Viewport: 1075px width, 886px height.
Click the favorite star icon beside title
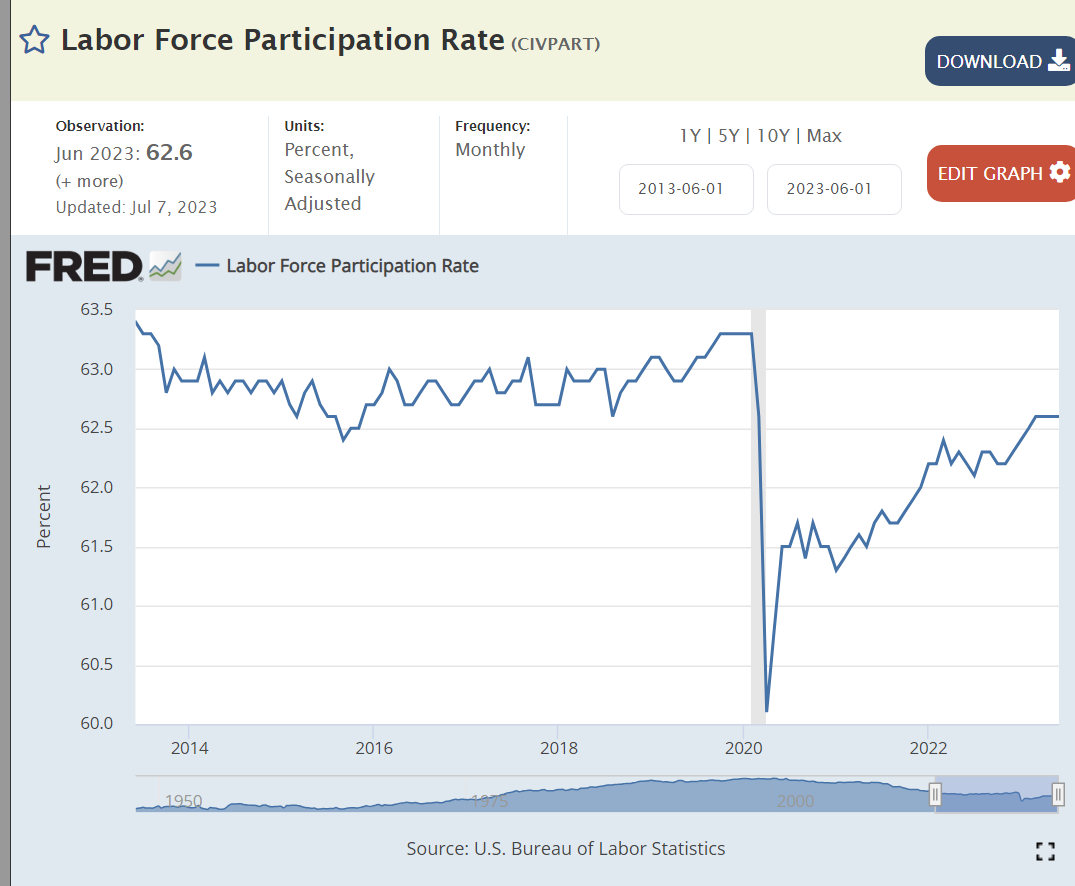tap(34, 41)
